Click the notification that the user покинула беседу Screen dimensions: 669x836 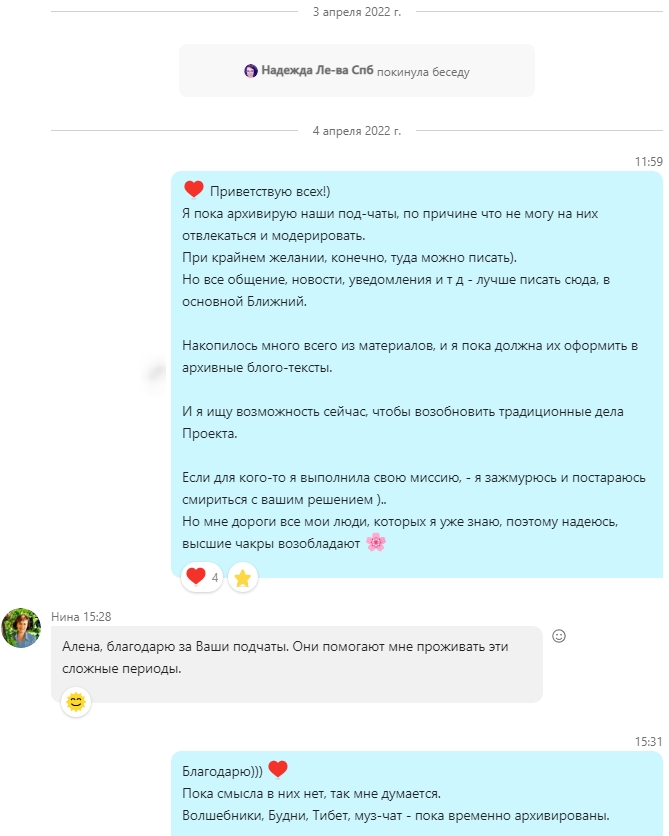coord(357,70)
